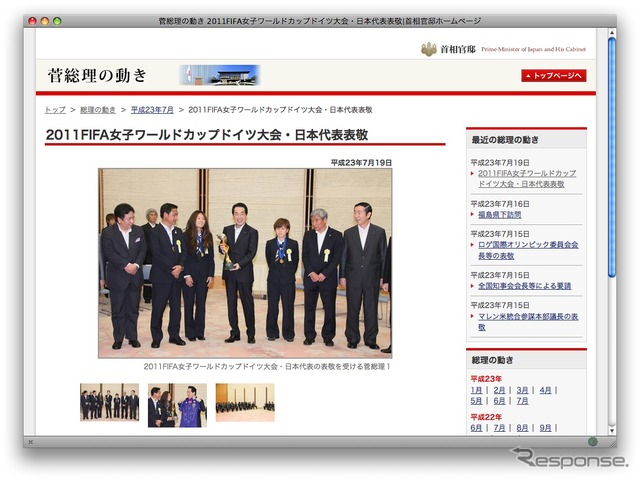Open マレン米統合参謀本部議長の表敬 link

point(528,322)
